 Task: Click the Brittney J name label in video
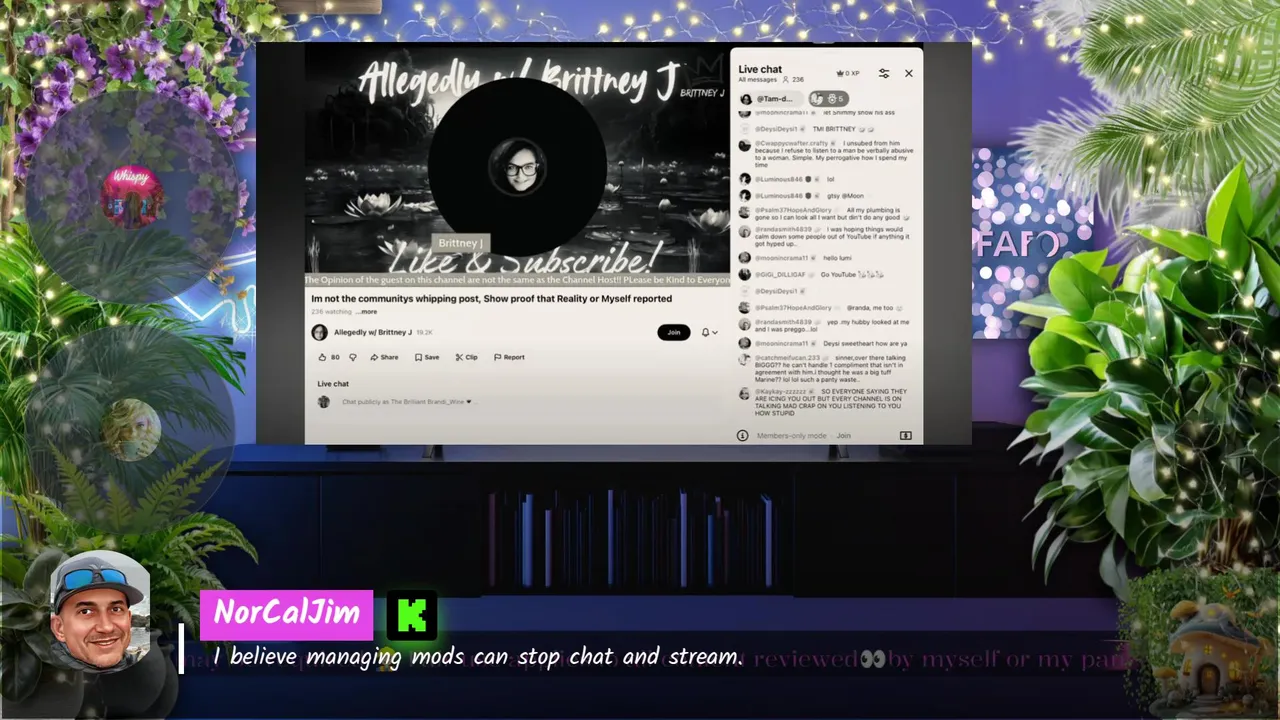coord(461,243)
